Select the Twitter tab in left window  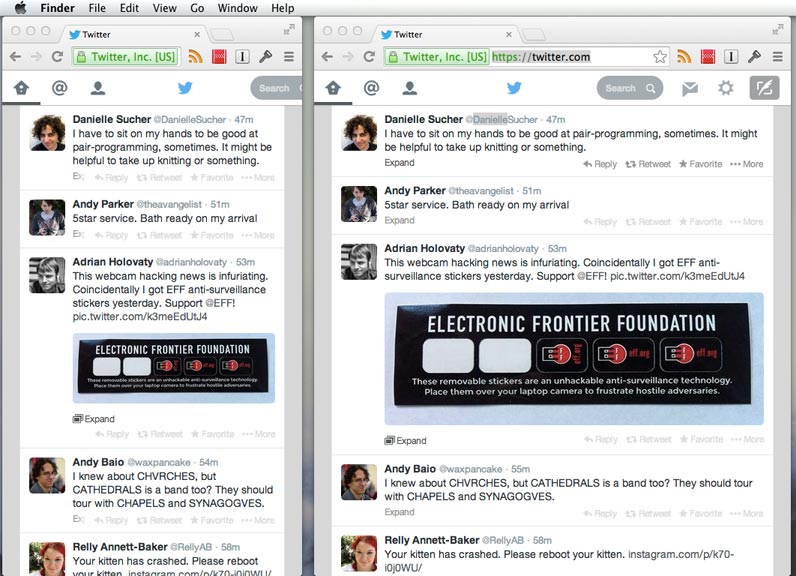[x=135, y=35]
